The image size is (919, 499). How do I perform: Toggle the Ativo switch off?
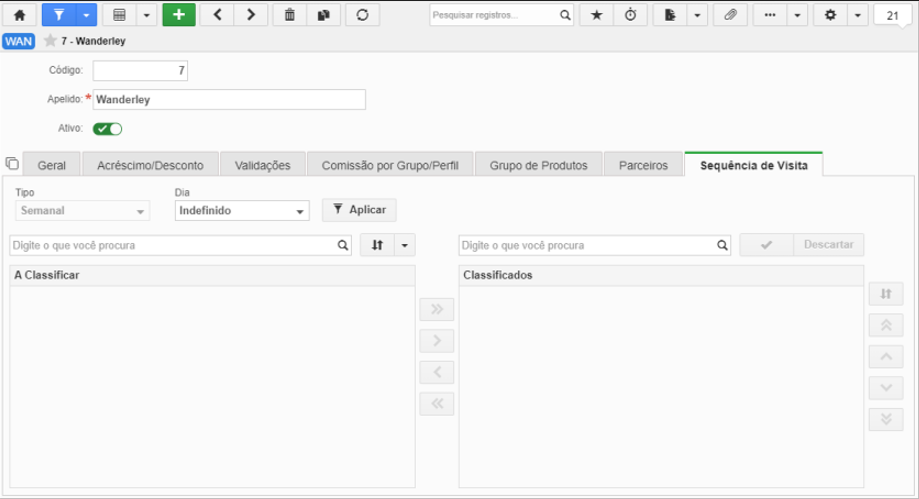click(x=108, y=129)
